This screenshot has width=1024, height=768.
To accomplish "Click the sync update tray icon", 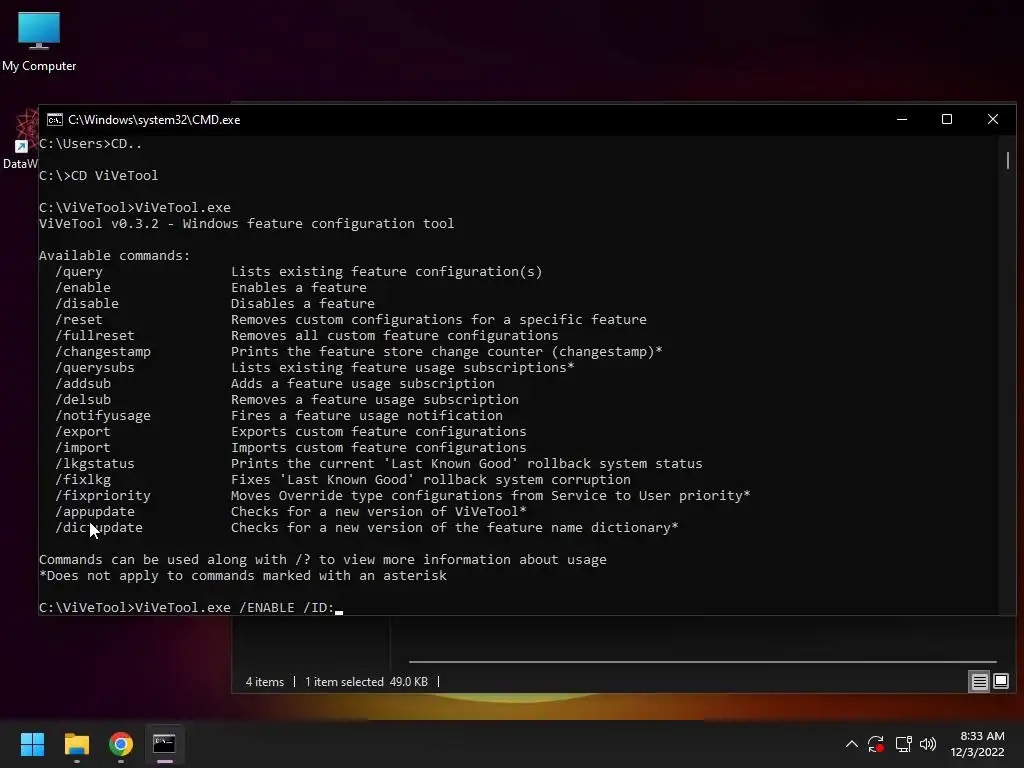I will 876,744.
